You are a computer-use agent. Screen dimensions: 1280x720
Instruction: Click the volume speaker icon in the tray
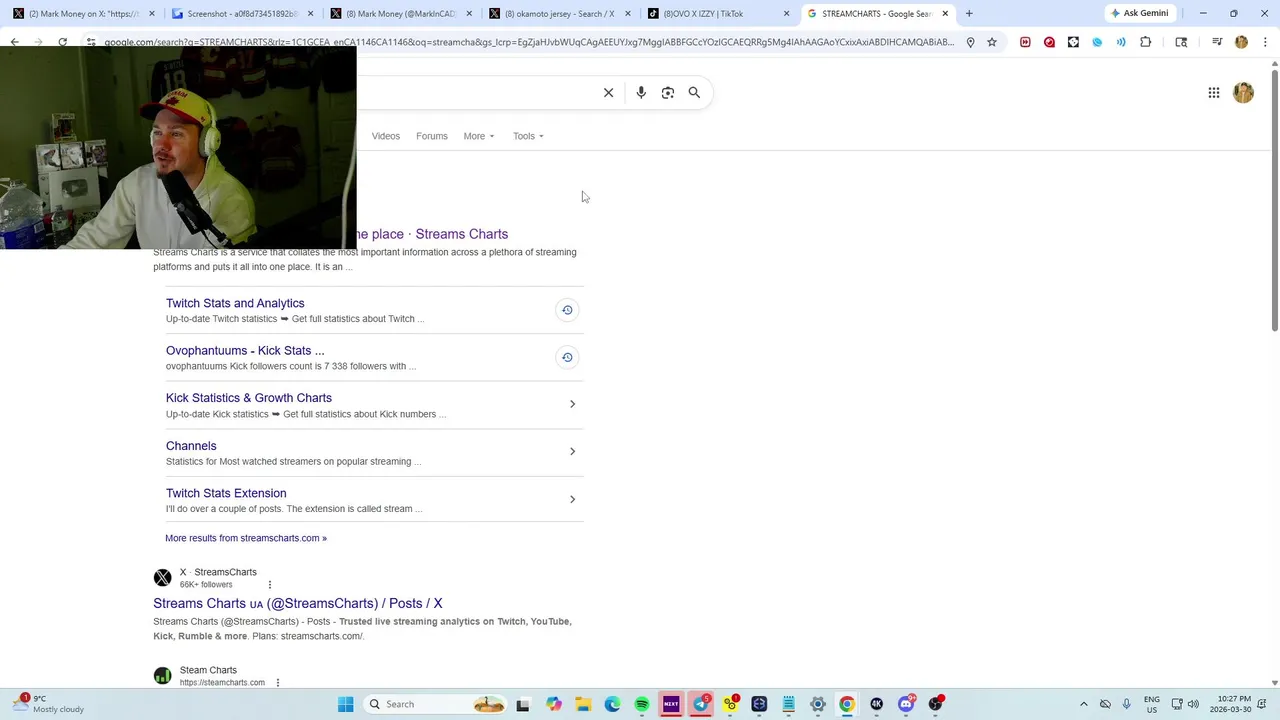pyautogui.click(x=1193, y=704)
